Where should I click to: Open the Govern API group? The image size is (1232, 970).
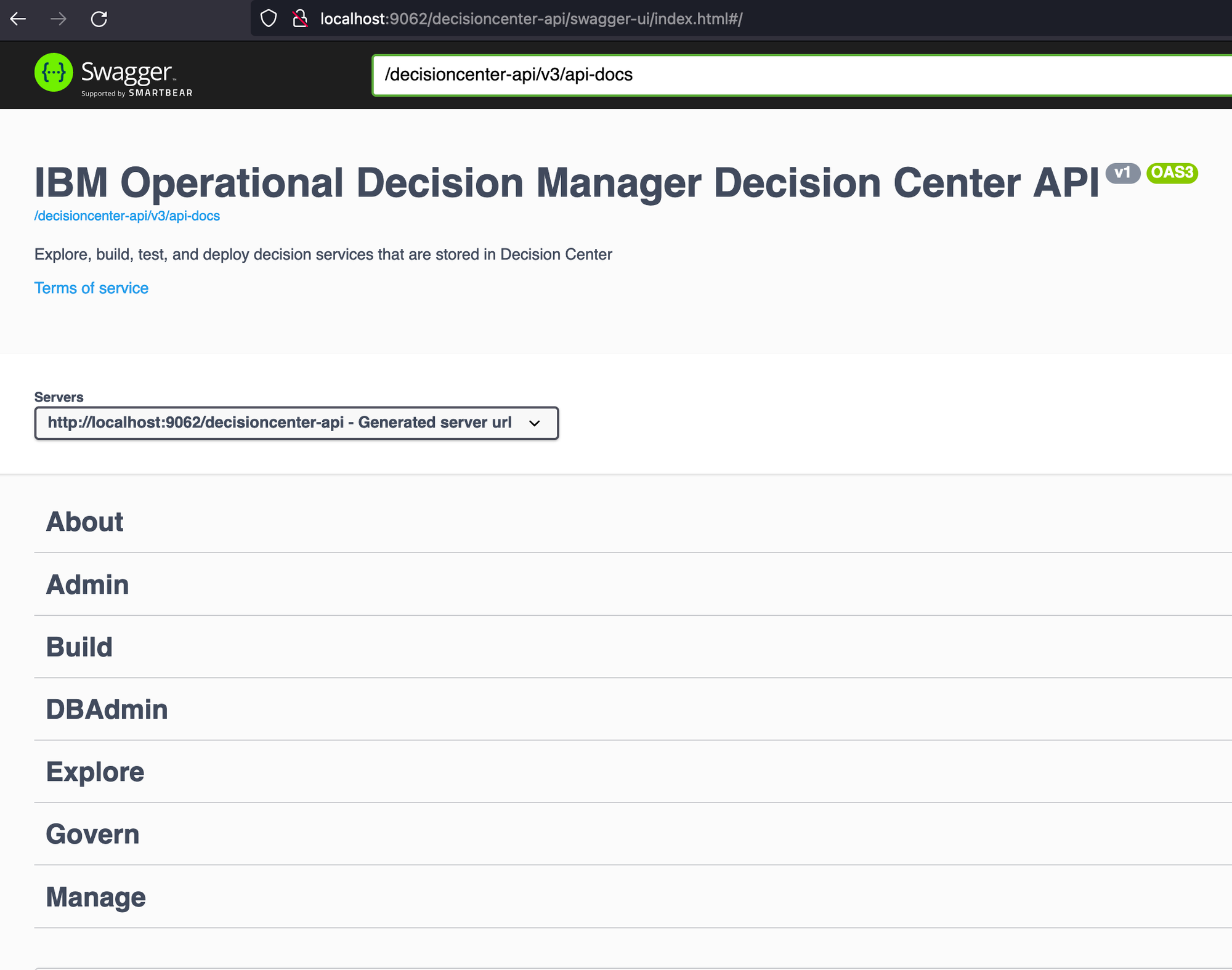tap(92, 835)
